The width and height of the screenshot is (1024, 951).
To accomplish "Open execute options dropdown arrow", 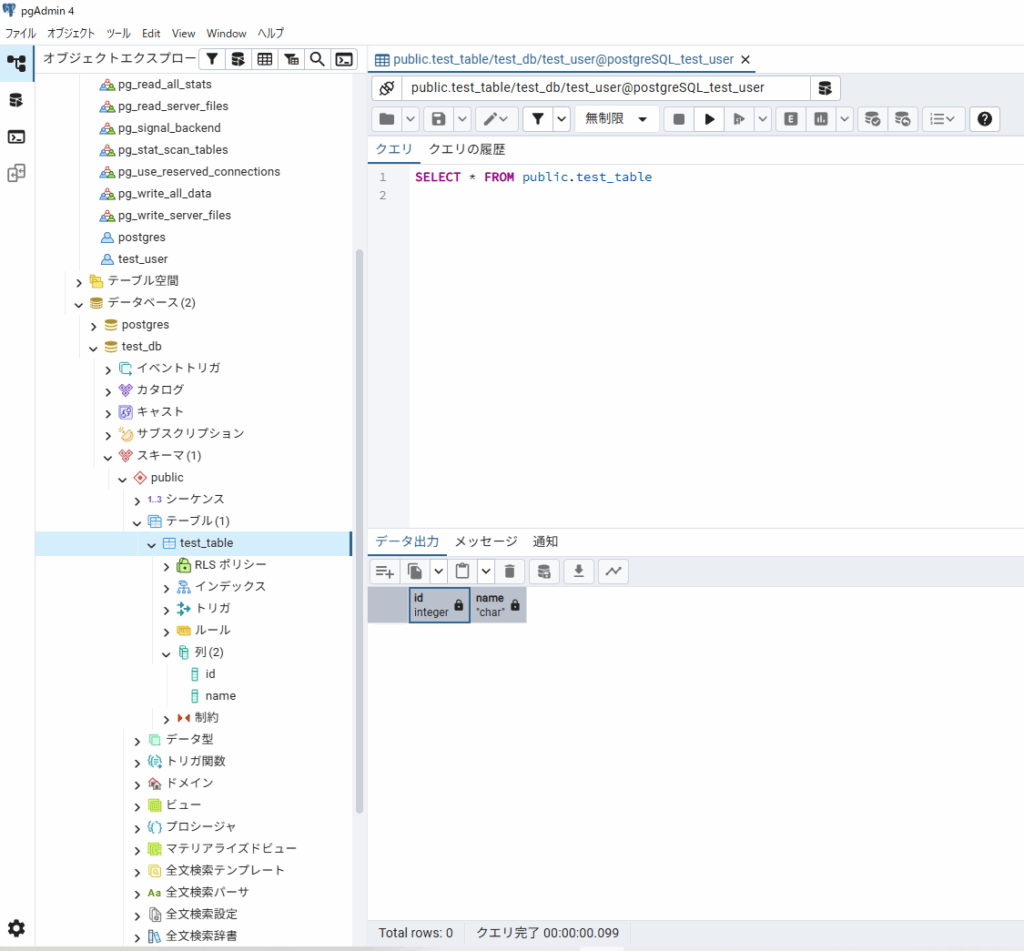I will [x=762, y=119].
